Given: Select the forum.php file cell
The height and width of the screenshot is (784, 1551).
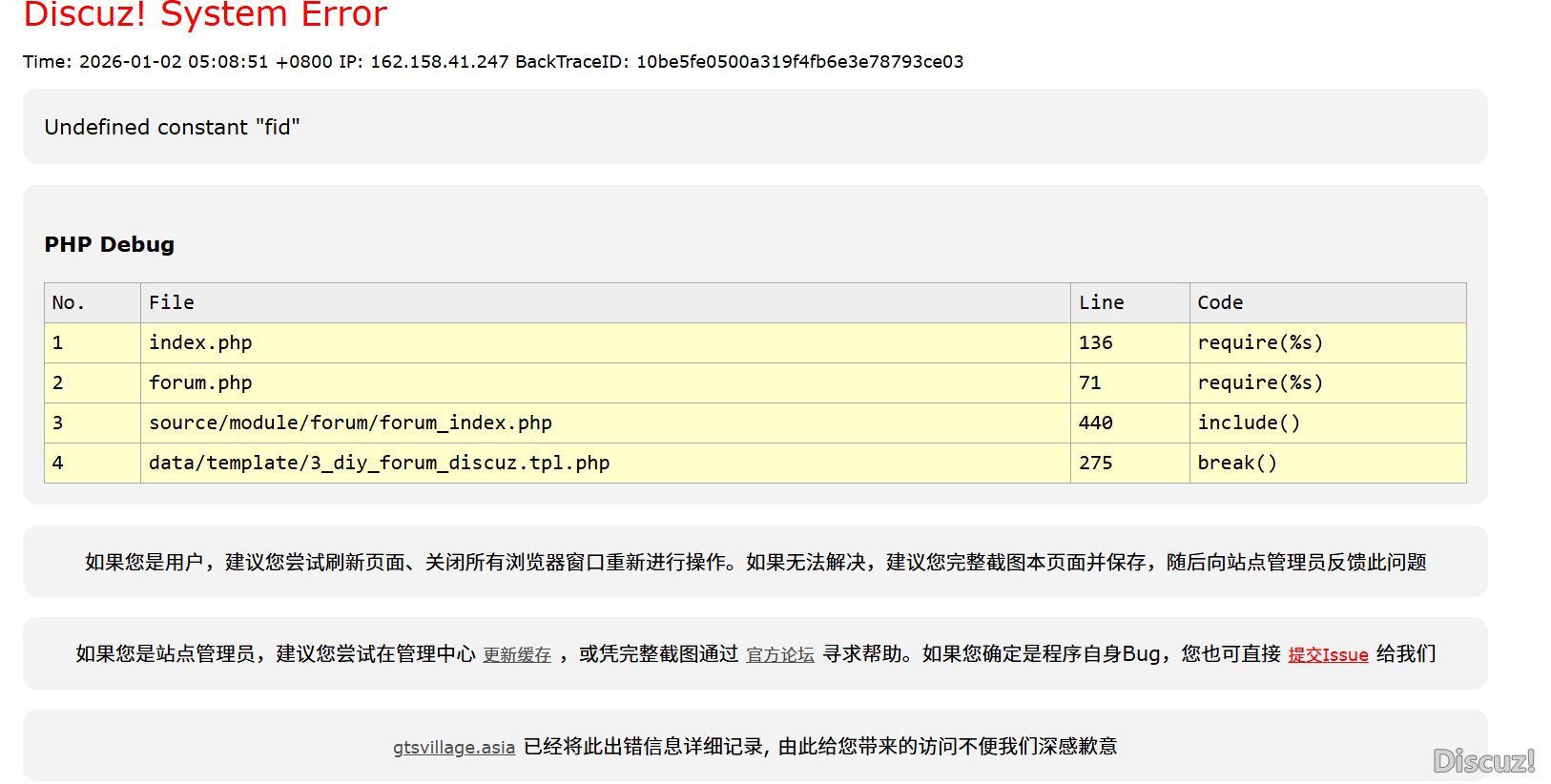Looking at the screenshot, I should [200, 382].
